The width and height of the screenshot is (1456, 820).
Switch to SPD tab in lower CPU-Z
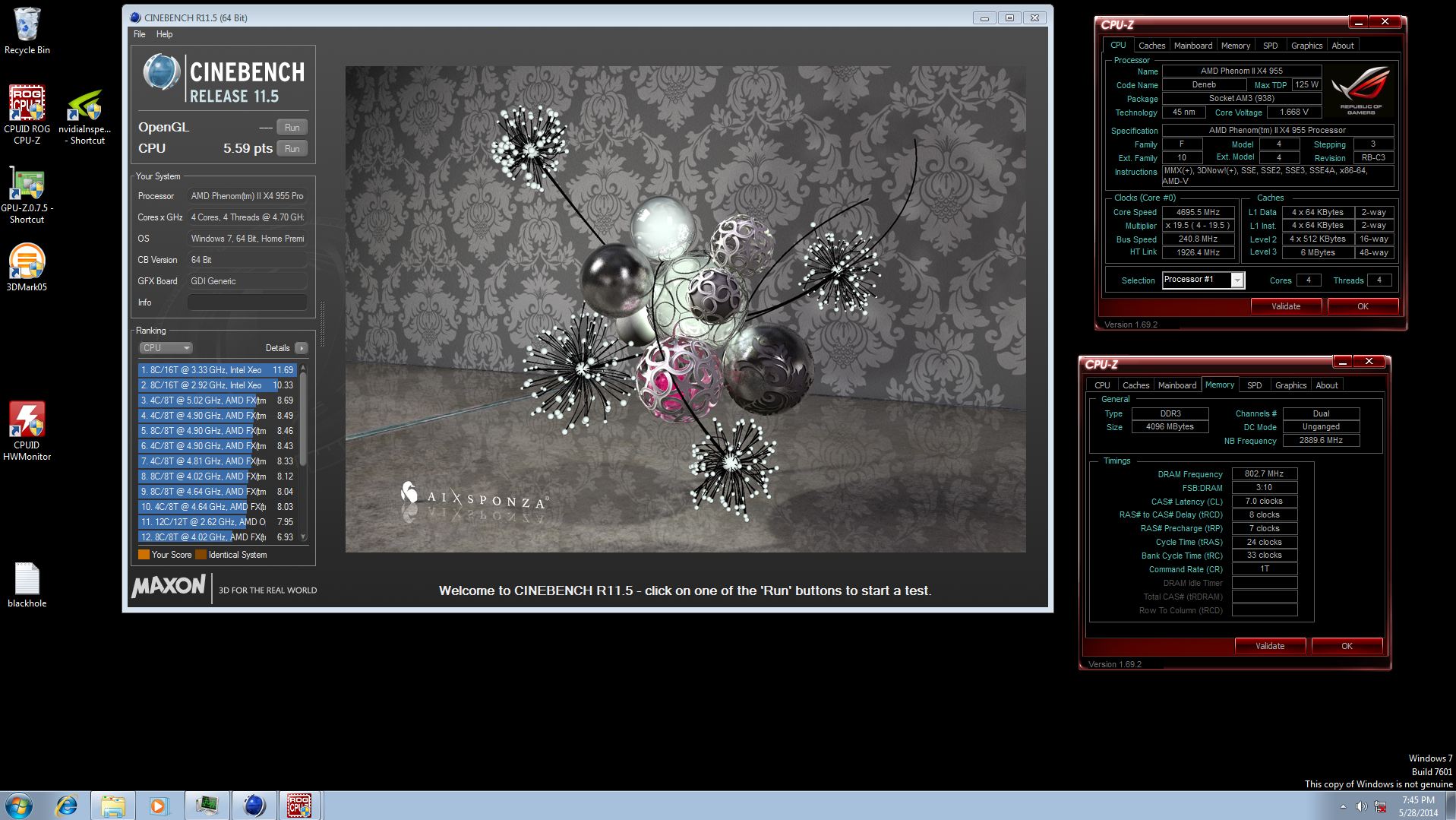(x=1255, y=385)
